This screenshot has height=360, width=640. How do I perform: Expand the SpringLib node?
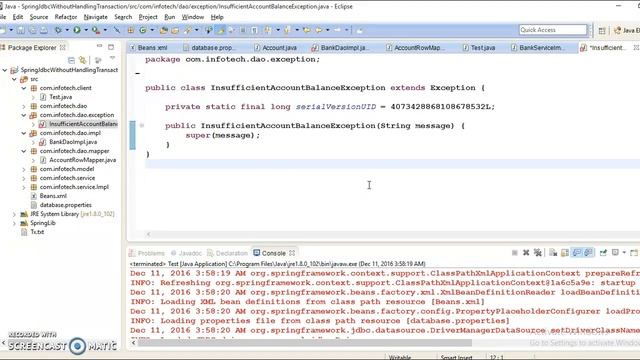click(14, 223)
